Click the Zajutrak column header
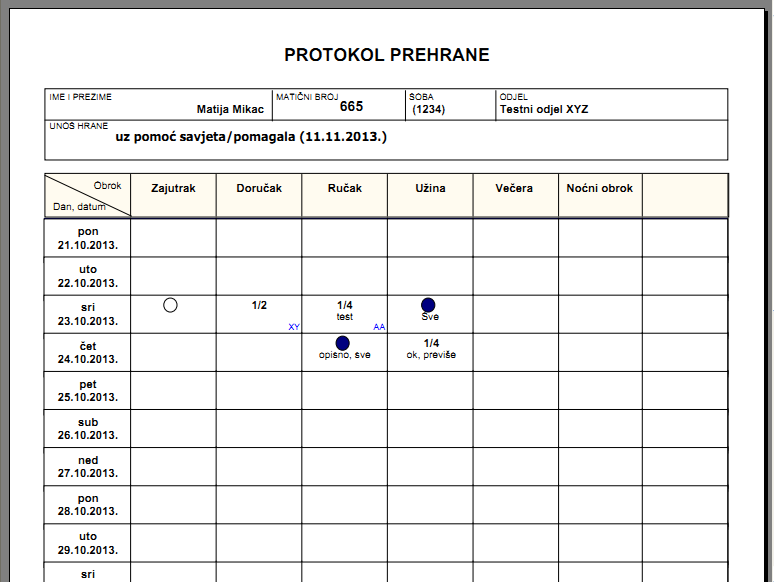 pos(174,188)
